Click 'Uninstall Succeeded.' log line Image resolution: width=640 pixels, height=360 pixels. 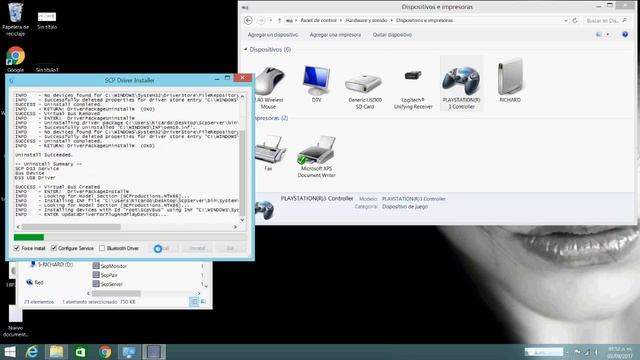point(44,155)
